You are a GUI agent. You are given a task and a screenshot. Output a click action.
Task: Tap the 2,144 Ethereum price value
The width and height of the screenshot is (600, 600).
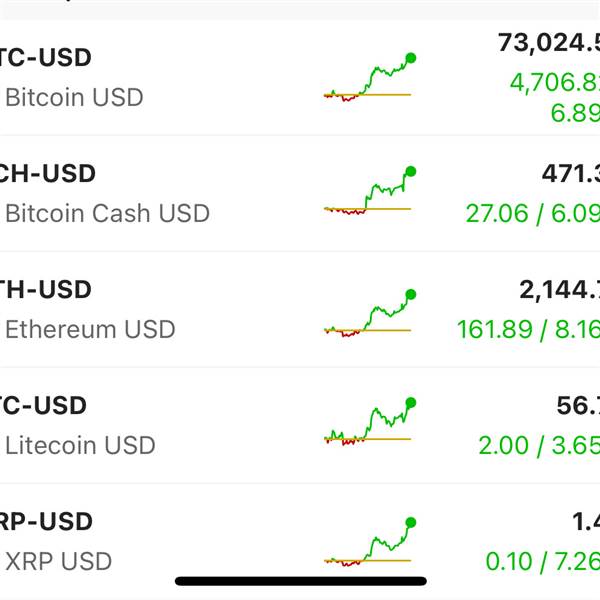pyautogui.click(x=558, y=290)
